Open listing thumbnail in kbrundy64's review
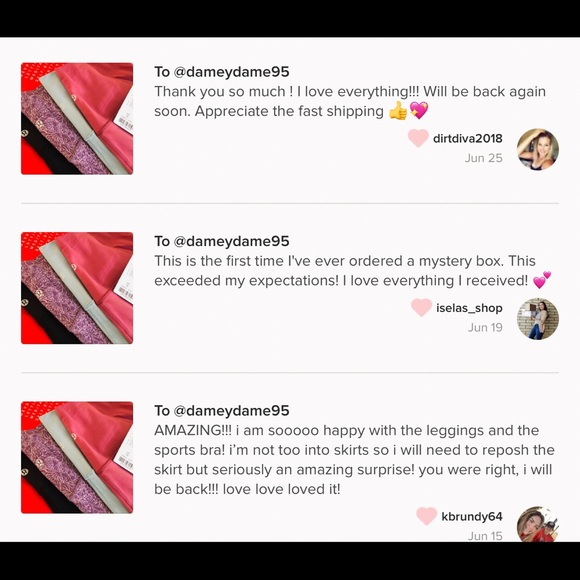This screenshot has height=580, width=580. (x=77, y=458)
